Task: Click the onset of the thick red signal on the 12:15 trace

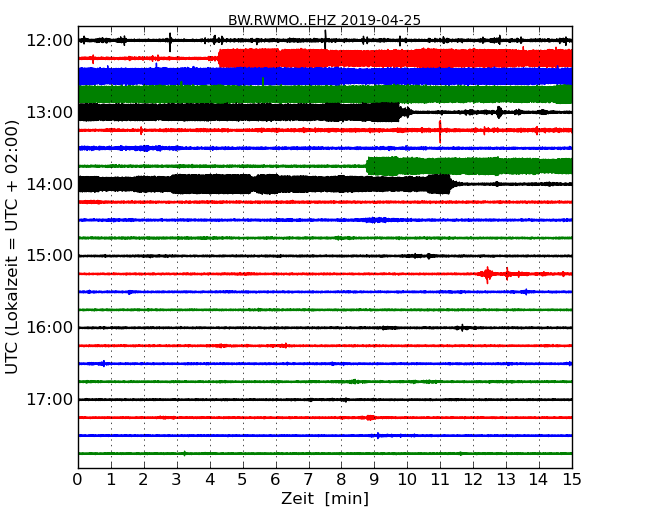Action: 219,58
